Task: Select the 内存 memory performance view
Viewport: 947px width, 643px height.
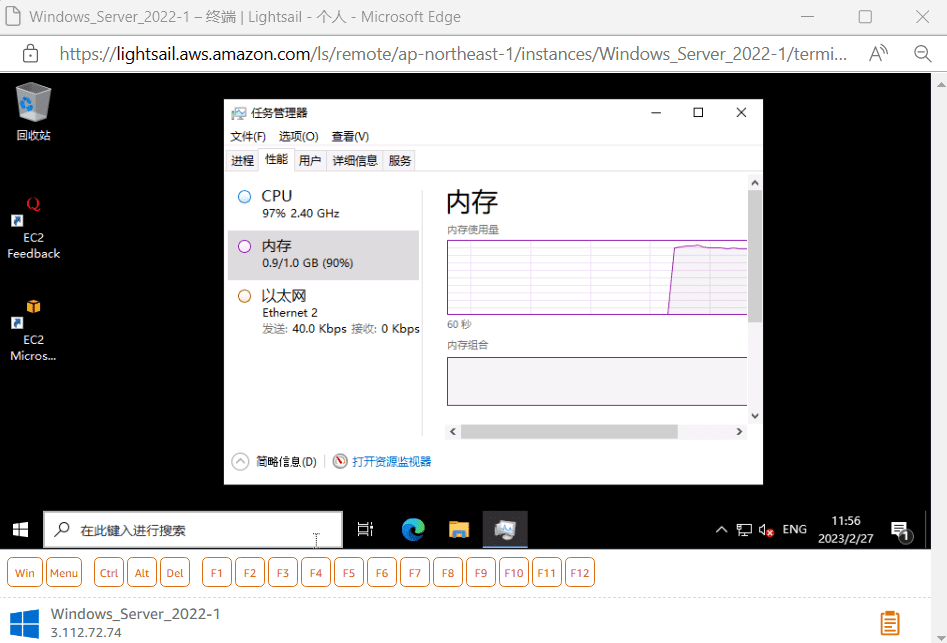Action: (320, 254)
